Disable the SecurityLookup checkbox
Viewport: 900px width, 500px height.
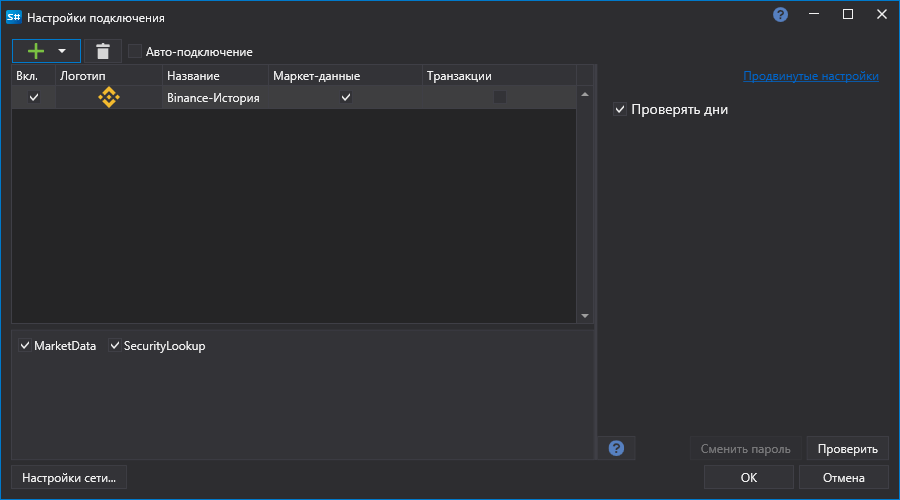(114, 346)
